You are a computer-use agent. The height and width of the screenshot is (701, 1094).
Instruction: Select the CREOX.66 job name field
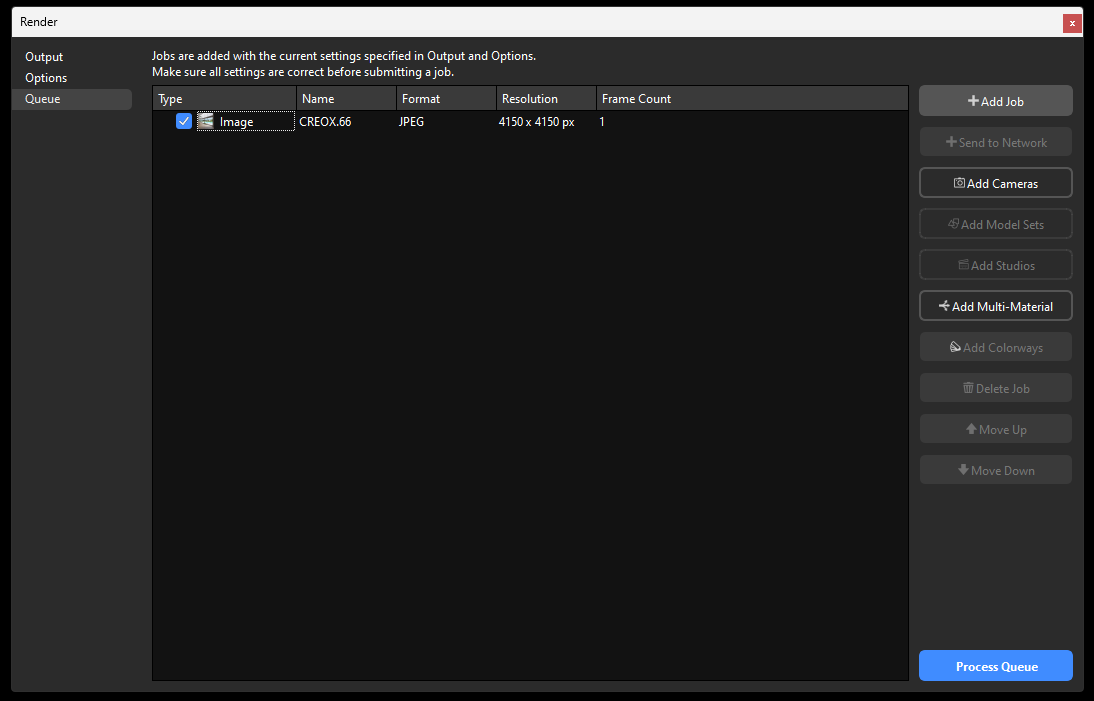tap(325, 121)
